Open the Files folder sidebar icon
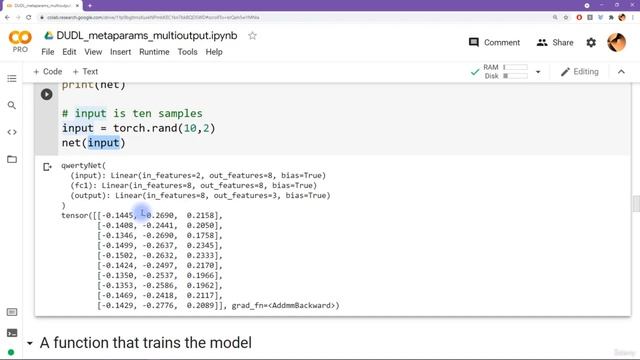The width and height of the screenshot is (640, 360). (x=12, y=159)
